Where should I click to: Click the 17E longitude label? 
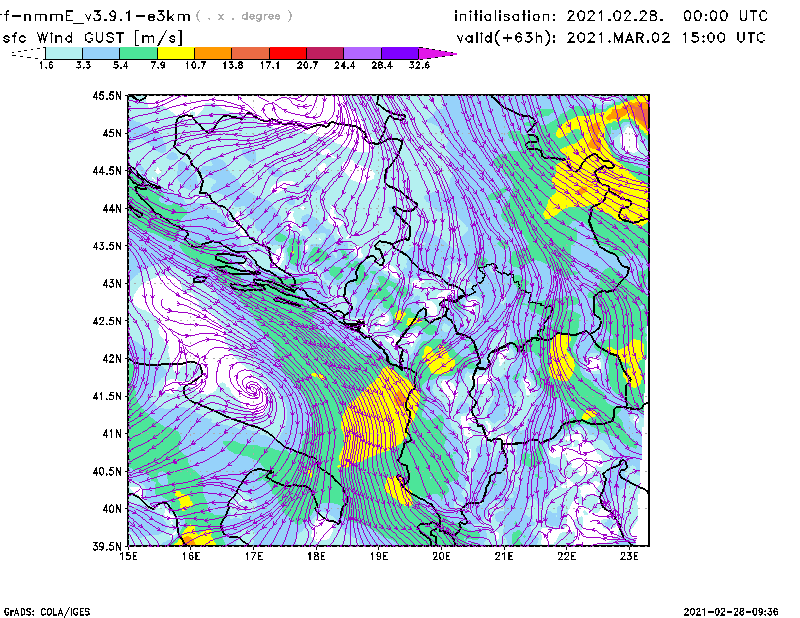point(254,556)
